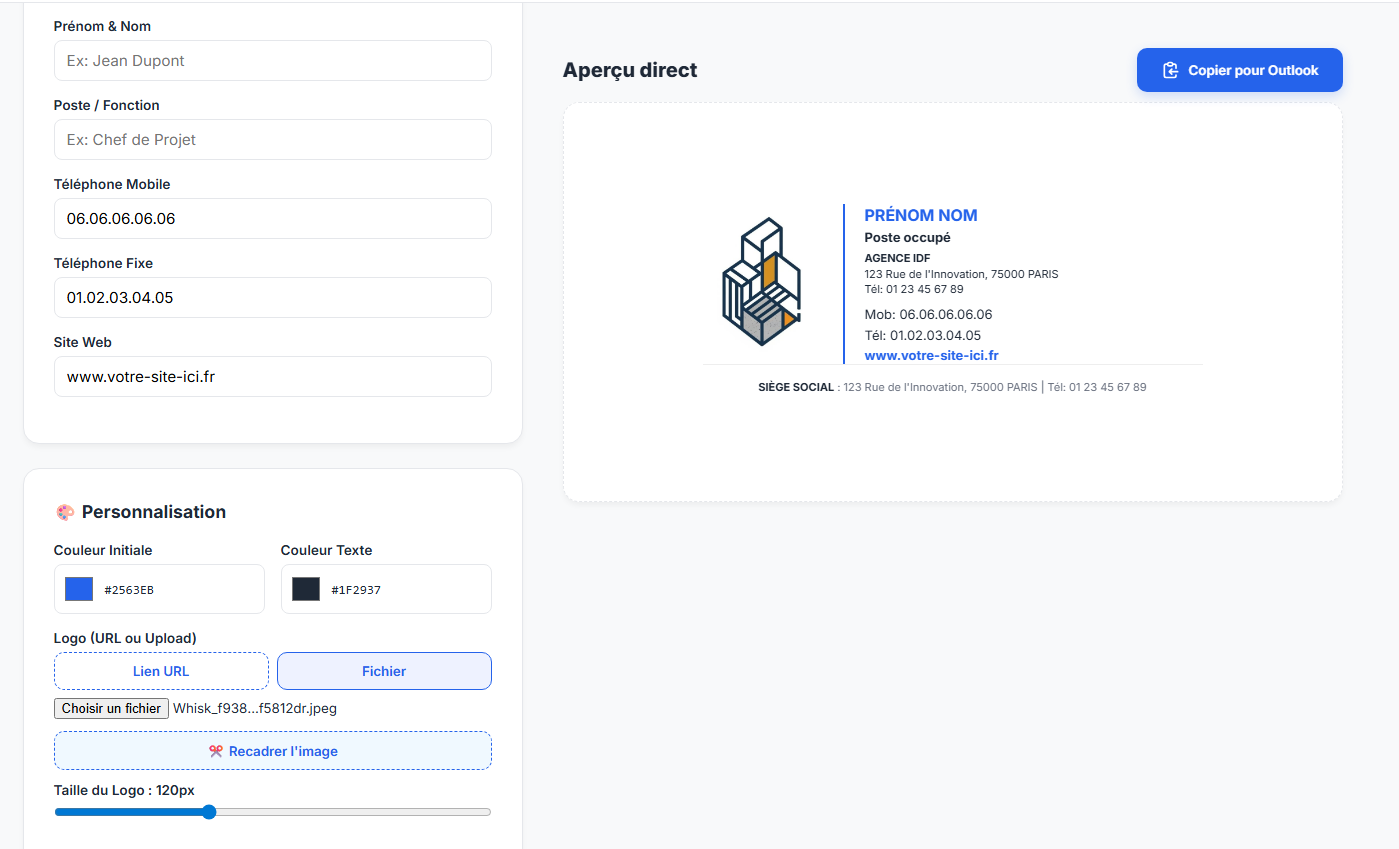The image size is (1399, 849).
Task: Click the #2563EB hex code field
Action: pos(129,590)
